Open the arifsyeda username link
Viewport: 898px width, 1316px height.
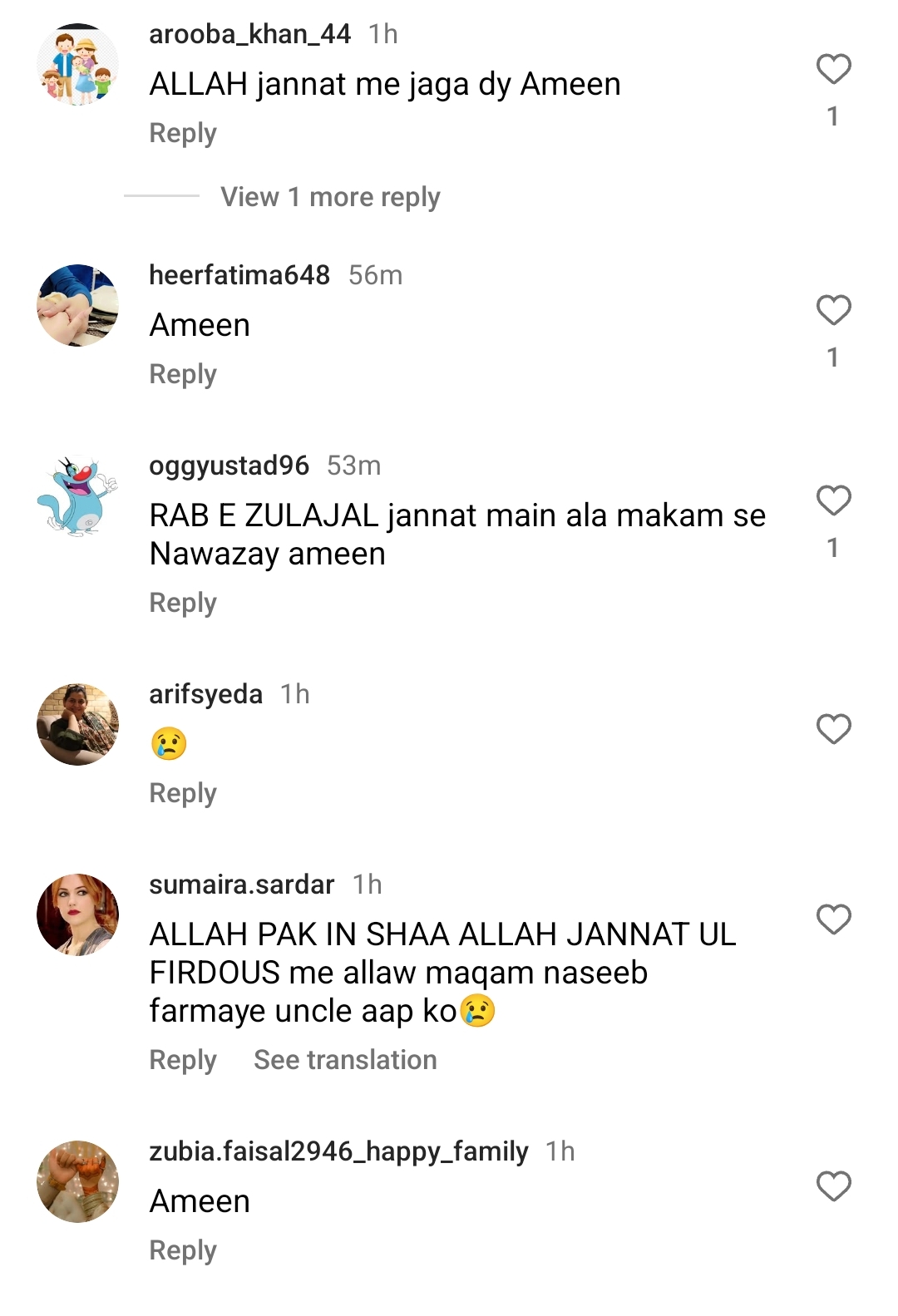click(x=205, y=694)
